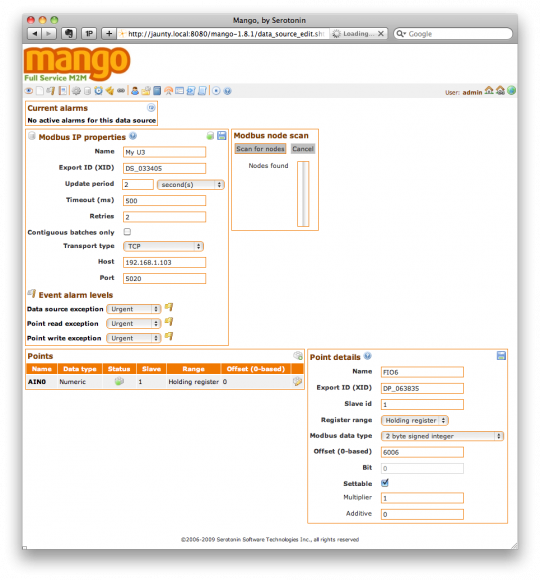Image resolution: width=540 pixels, height=580 pixels.
Task: Open the Modbus data type dropdown
Action: (x=442, y=436)
